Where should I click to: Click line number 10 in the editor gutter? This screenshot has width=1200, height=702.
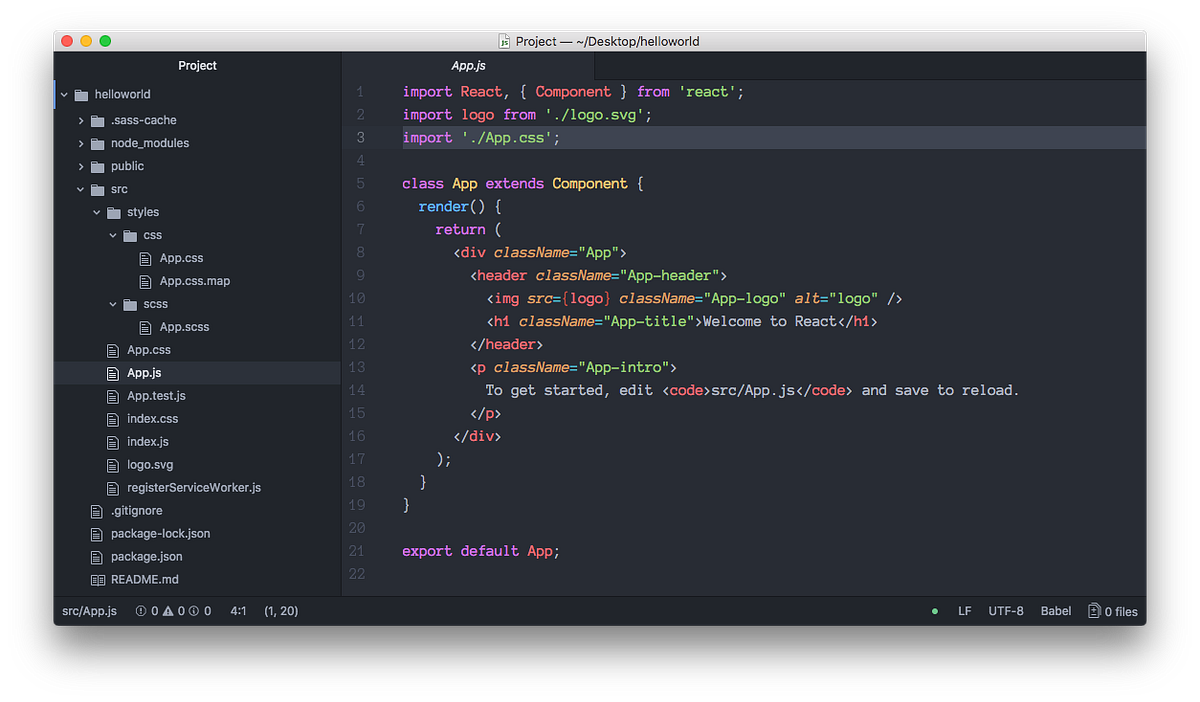point(357,298)
